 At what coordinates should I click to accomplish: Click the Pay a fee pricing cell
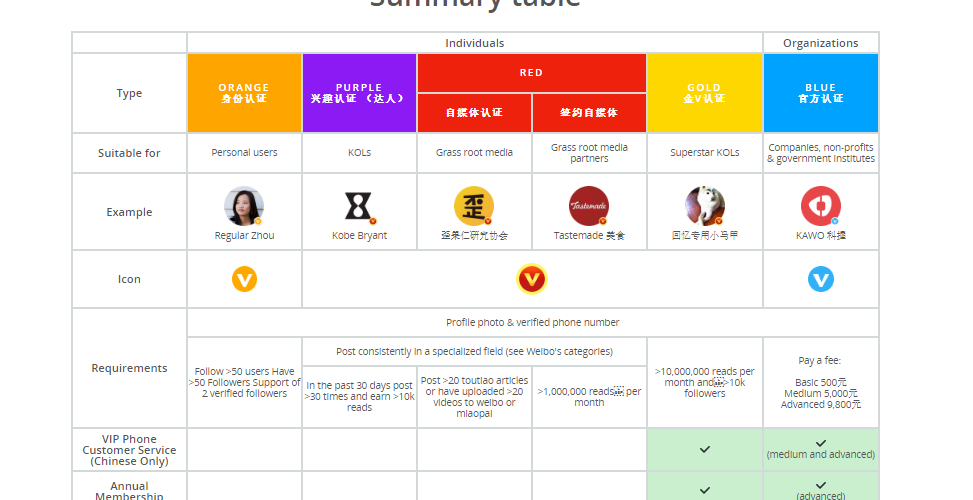click(821, 382)
